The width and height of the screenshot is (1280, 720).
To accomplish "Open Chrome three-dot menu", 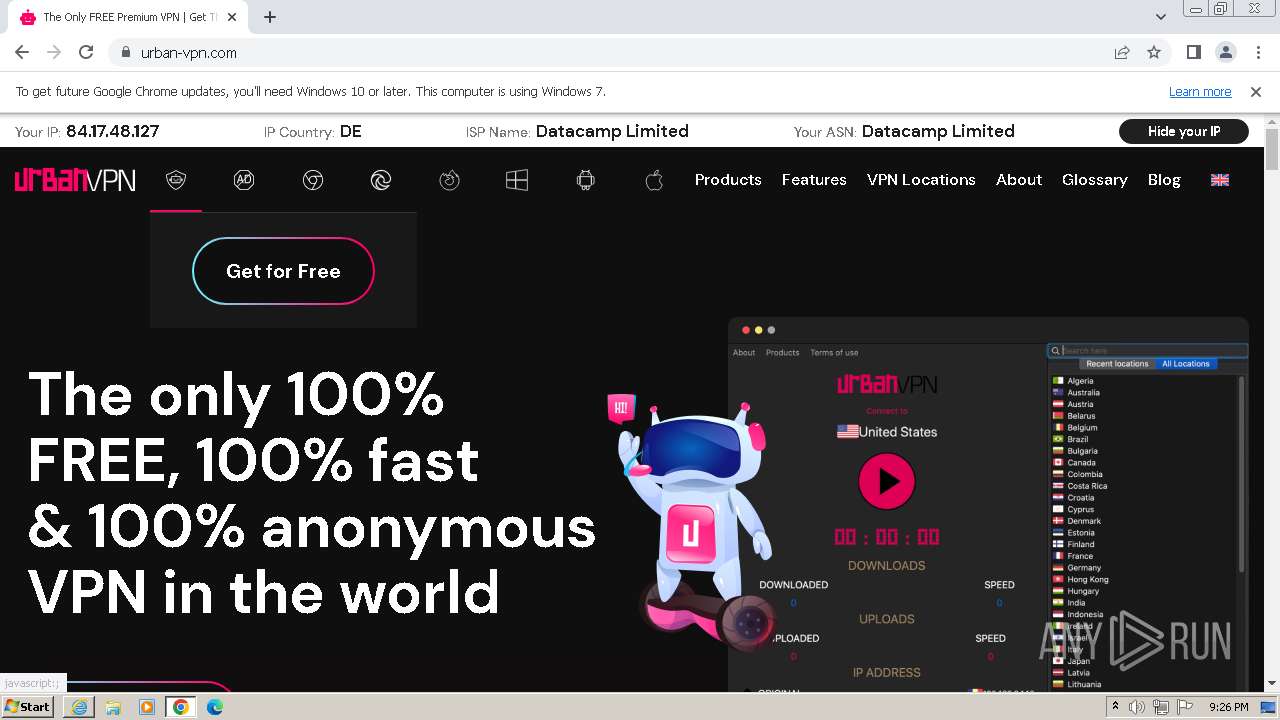I will coord(1258,53).
